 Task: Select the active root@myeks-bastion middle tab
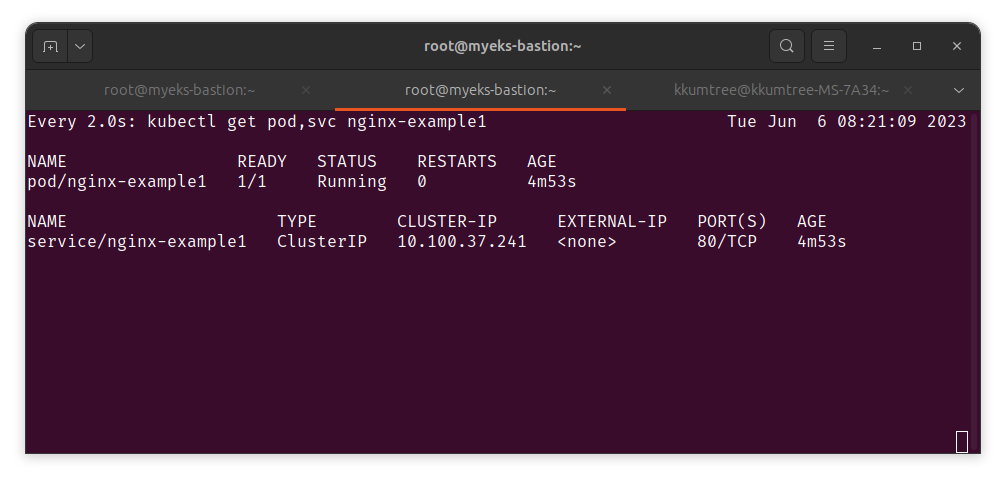[481, 90]
